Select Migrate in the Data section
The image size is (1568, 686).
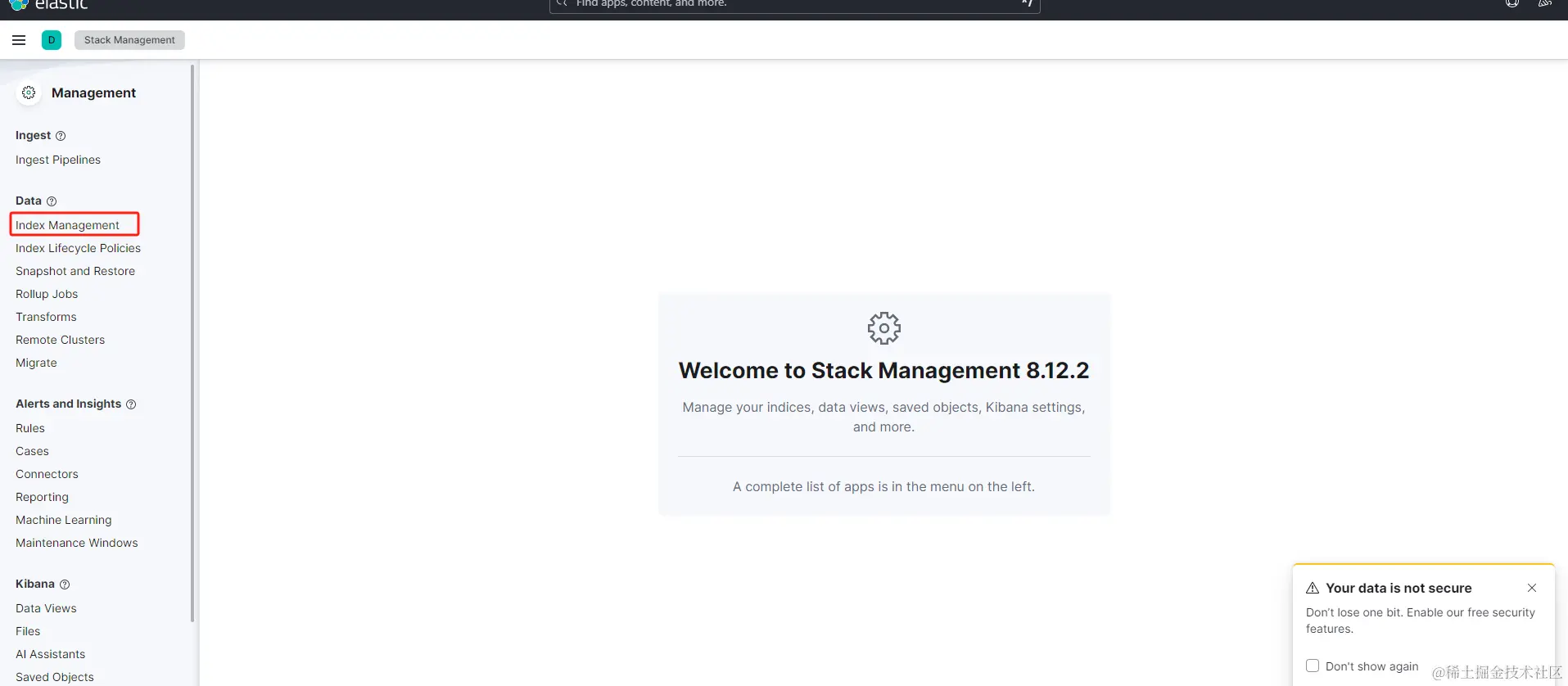coord(36,363)
